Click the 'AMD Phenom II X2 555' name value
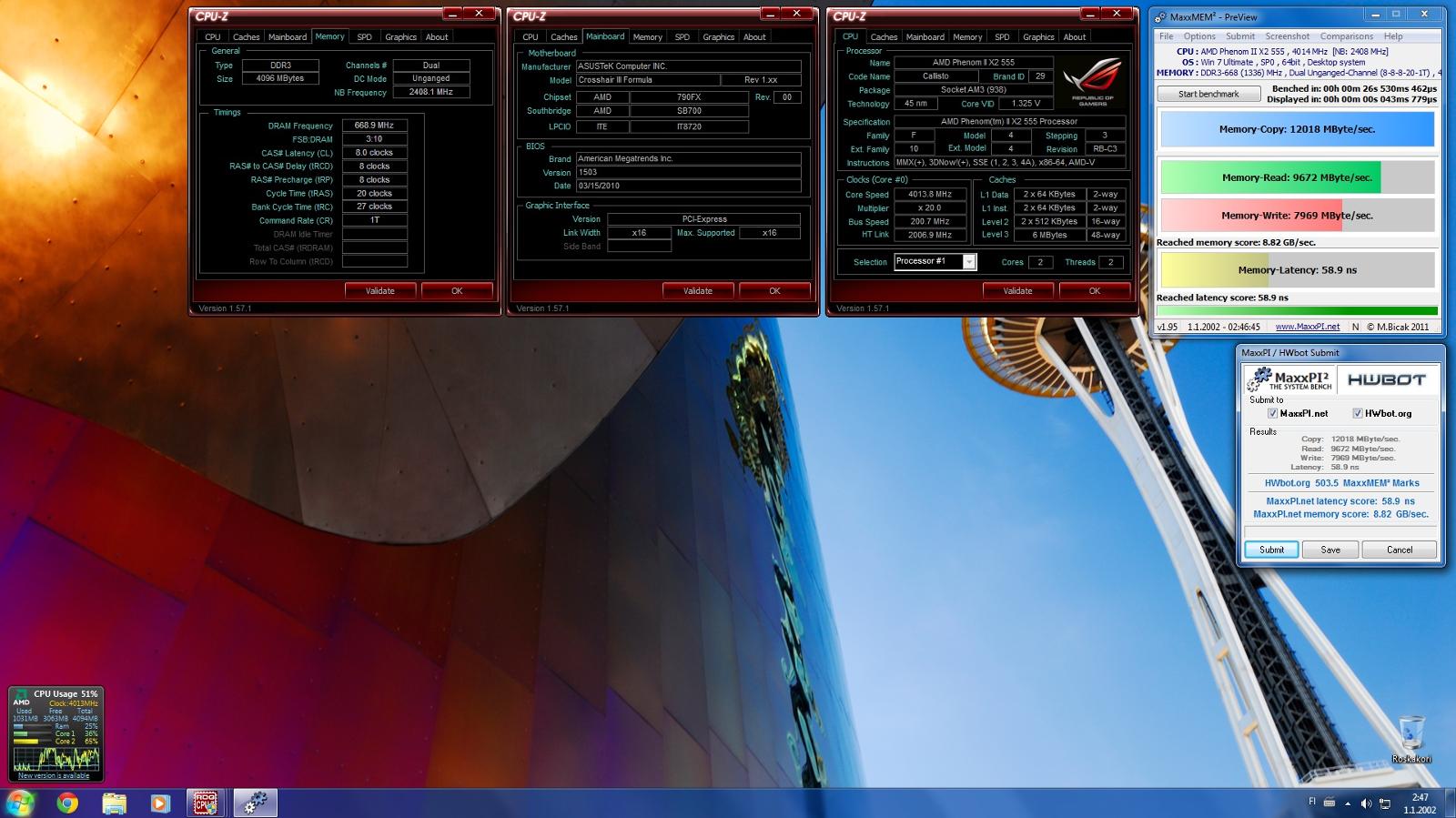 tap(973, 63)
